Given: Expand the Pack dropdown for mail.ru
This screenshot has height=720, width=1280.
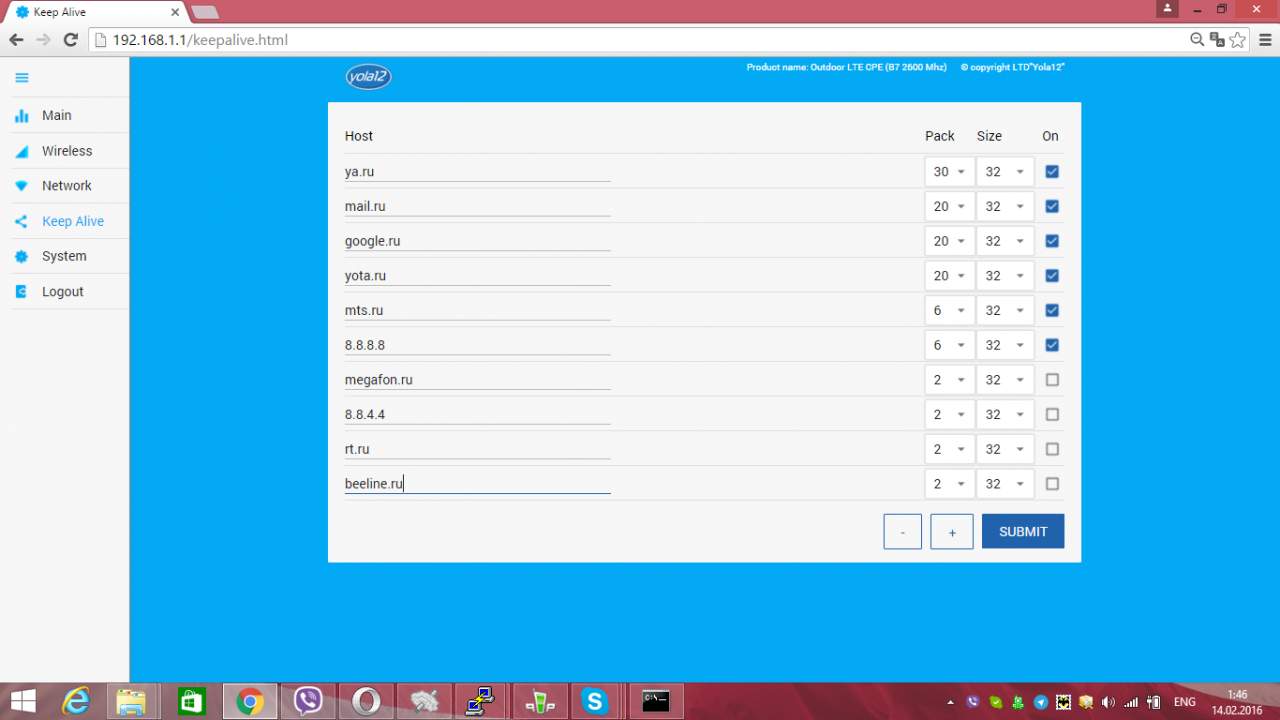Looking at the screenshot, I should tap(949, 206).
